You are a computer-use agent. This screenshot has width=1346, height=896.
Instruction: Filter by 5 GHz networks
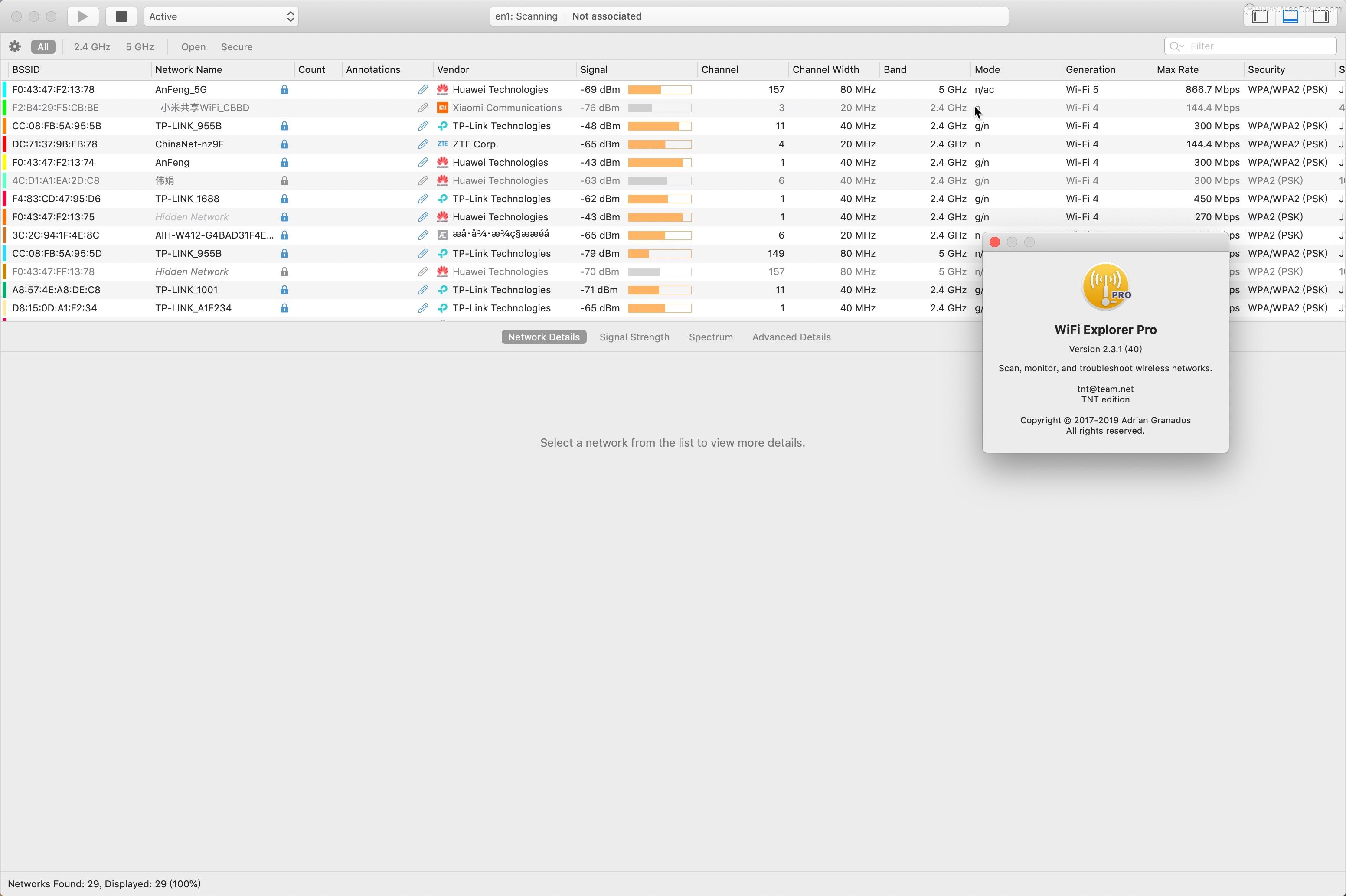[139, 47]
